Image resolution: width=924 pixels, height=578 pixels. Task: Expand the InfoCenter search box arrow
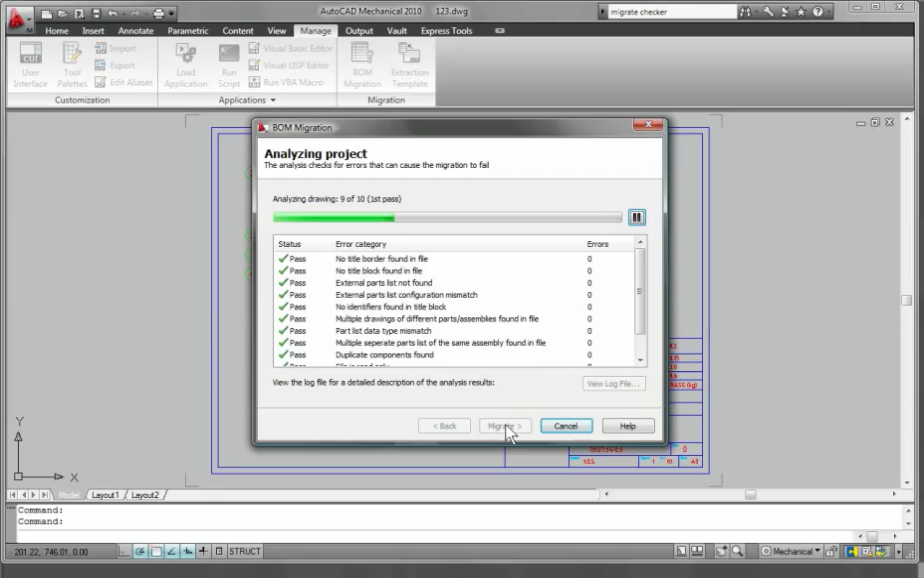point(602,12)
